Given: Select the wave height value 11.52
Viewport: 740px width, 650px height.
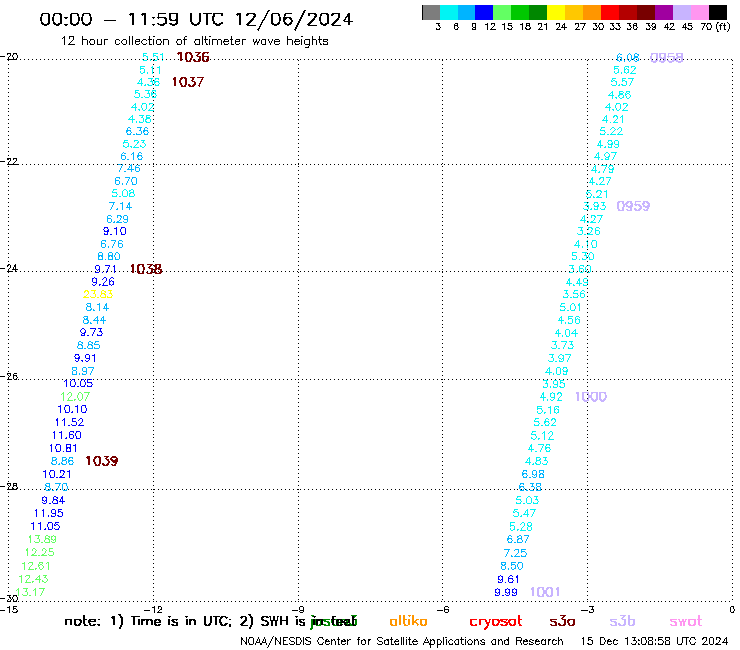Looking at the screenshot, I should (69, 422).
